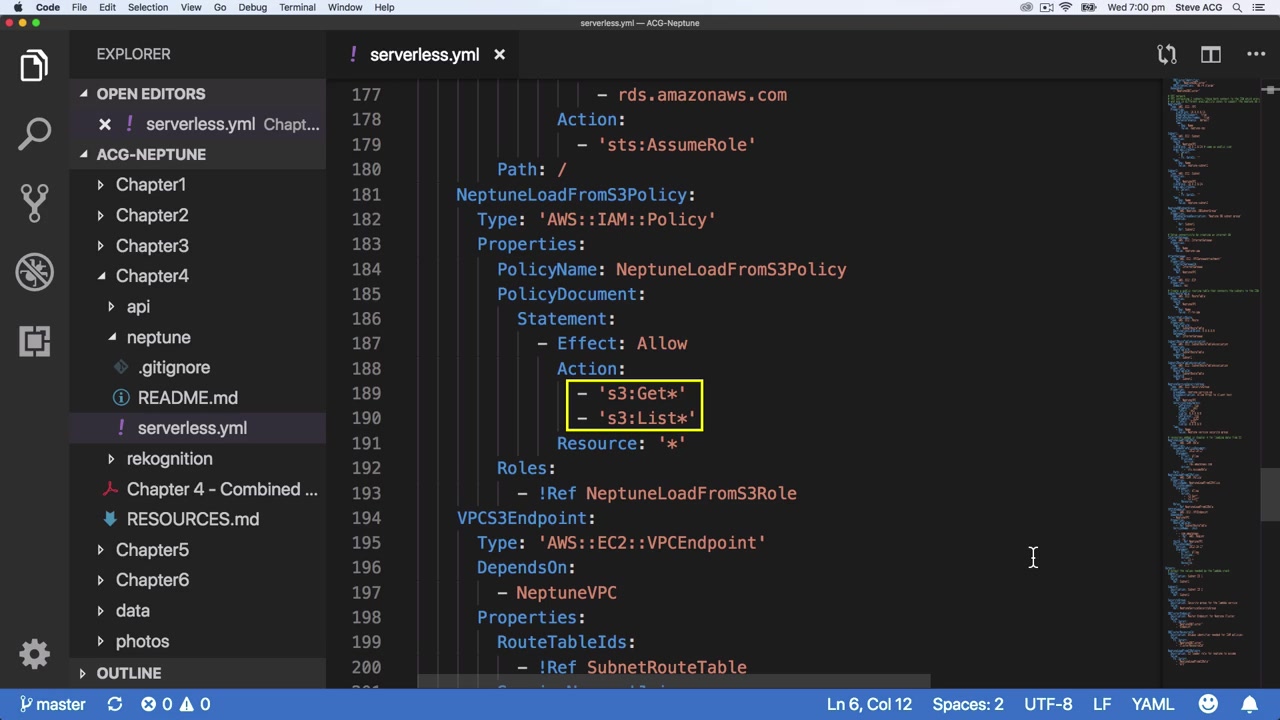
Task: Open the Explorer view in activity bar
Action: click(x=34, y=66)
